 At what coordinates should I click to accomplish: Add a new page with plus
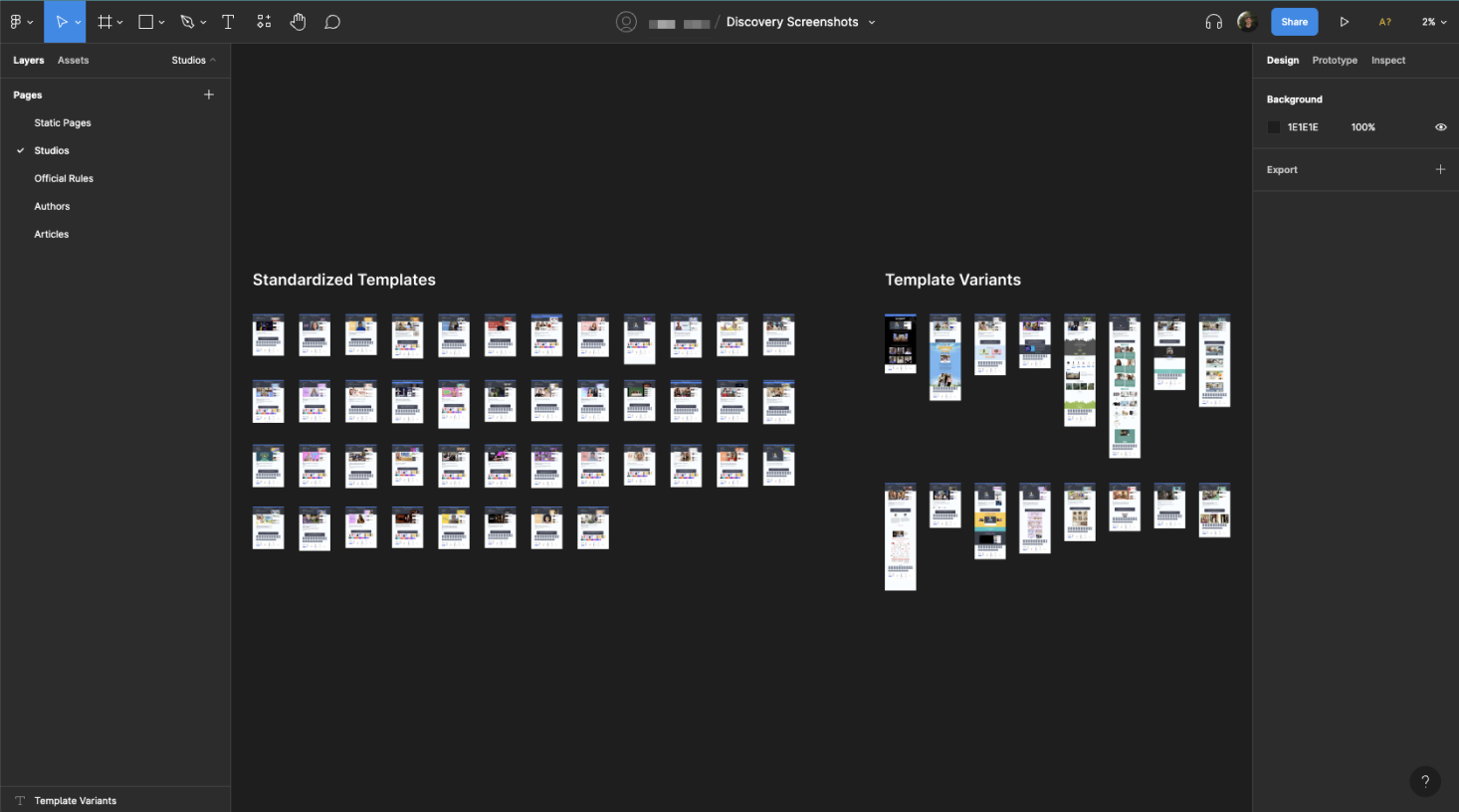click(x=209, y=95)
